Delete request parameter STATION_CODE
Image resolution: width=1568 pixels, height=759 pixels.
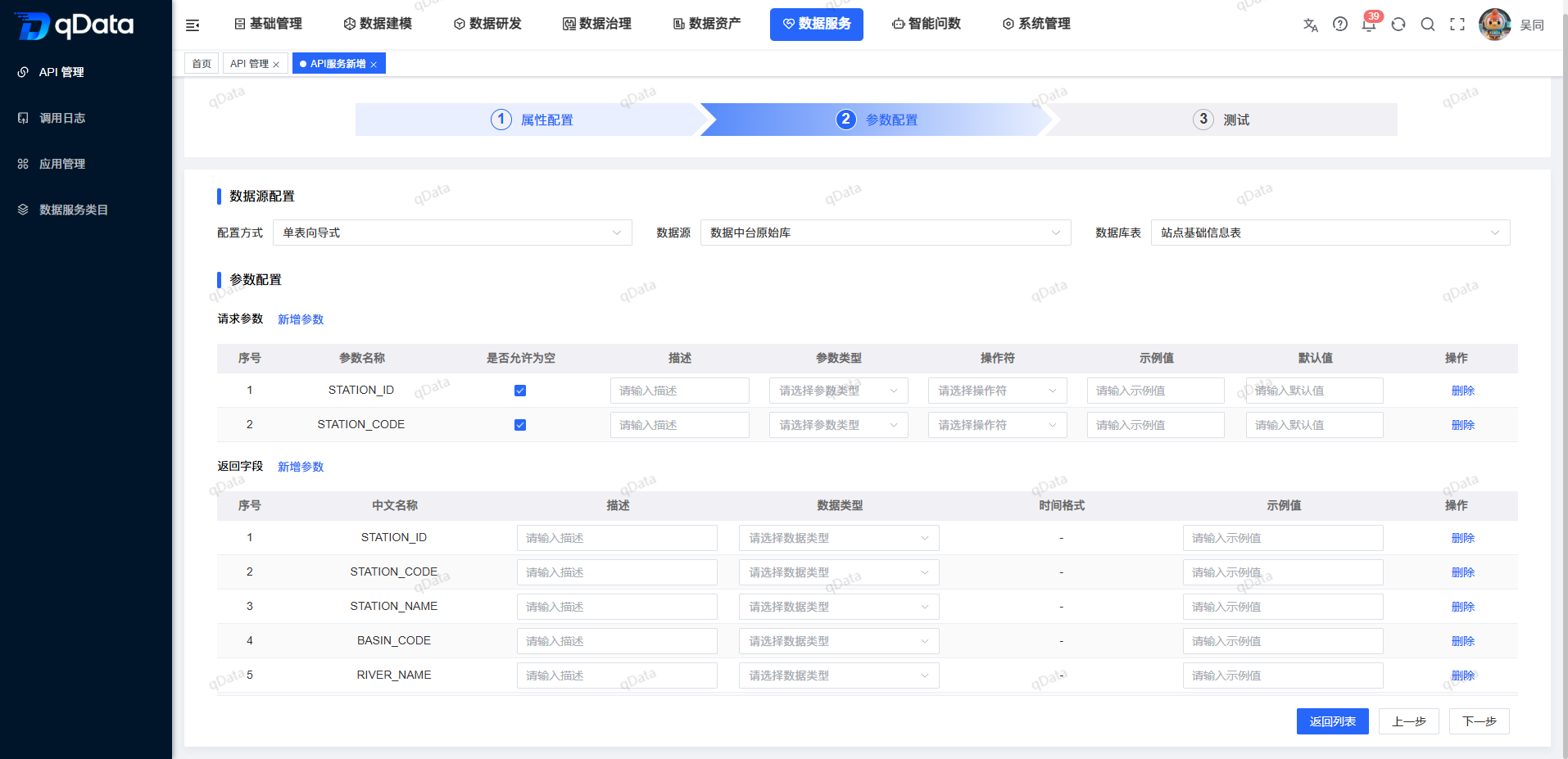1463,425
